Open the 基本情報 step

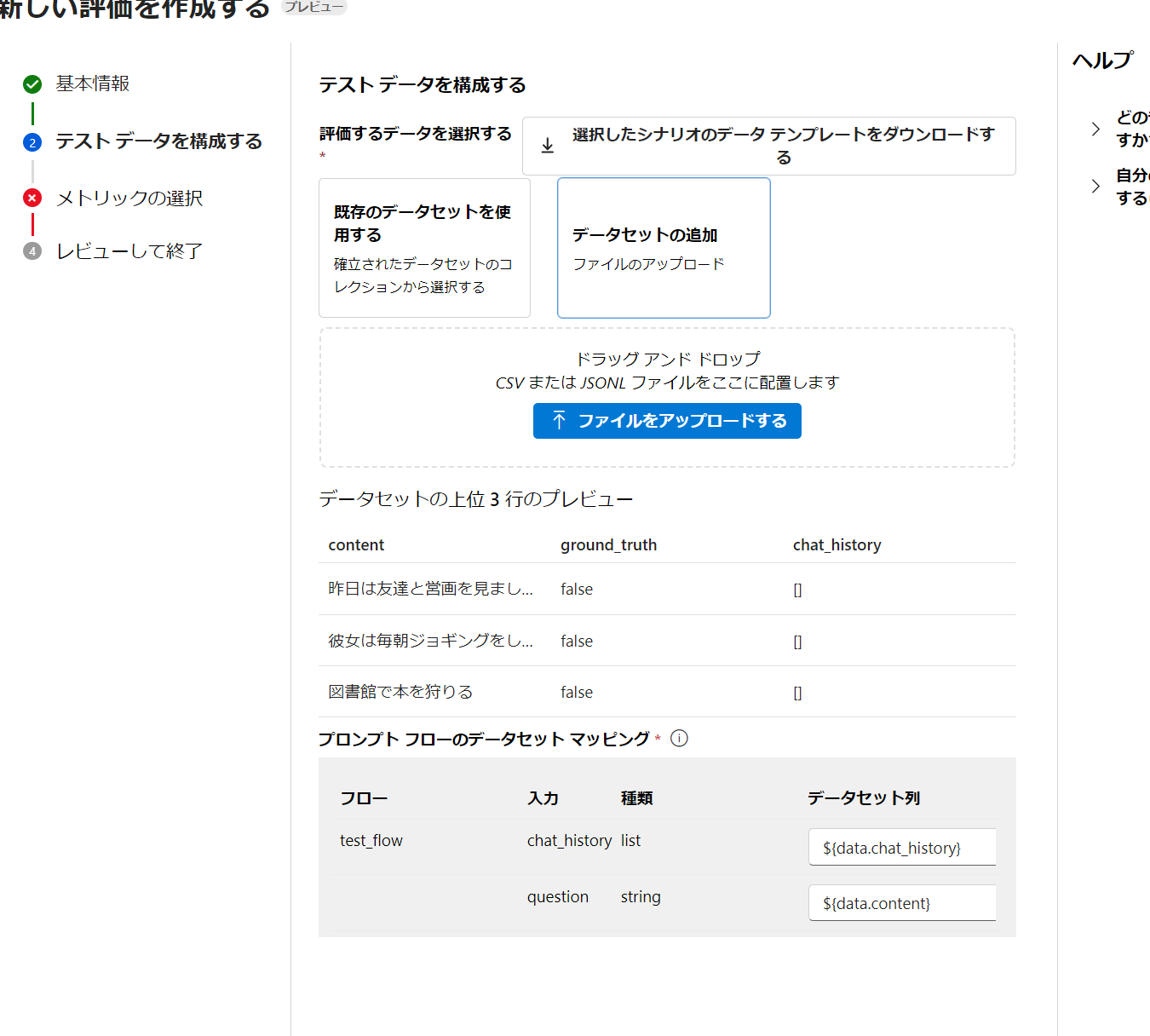[x=93, y=83]
